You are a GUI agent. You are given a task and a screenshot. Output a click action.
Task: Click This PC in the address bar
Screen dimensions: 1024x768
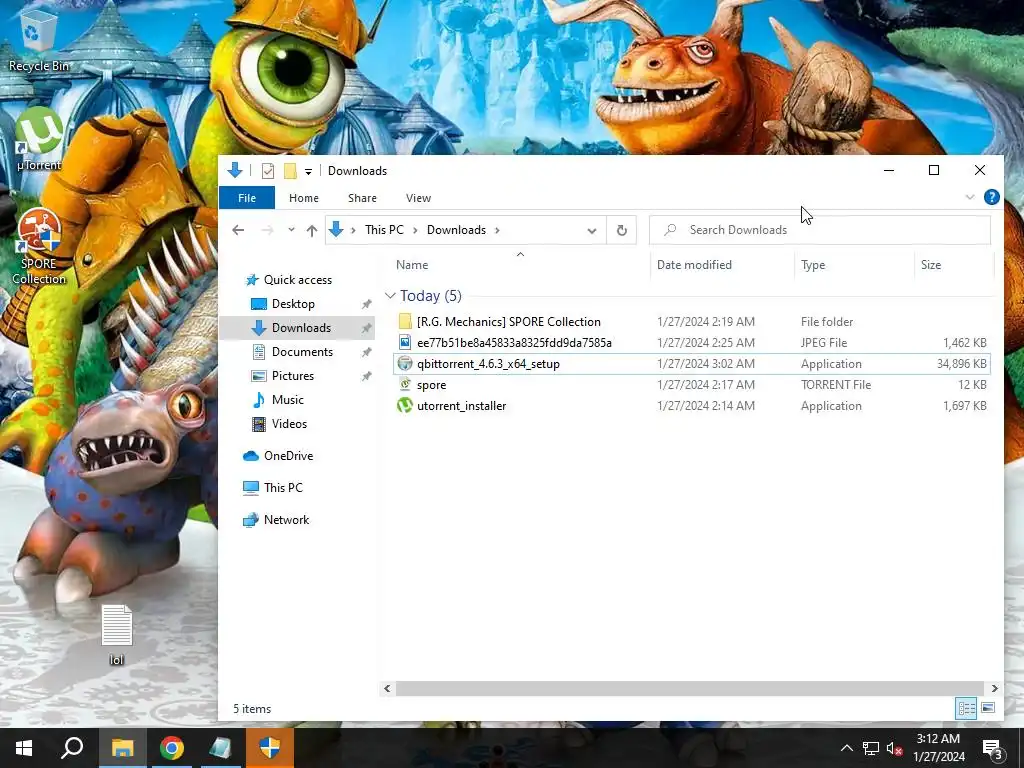coord(384,230)
